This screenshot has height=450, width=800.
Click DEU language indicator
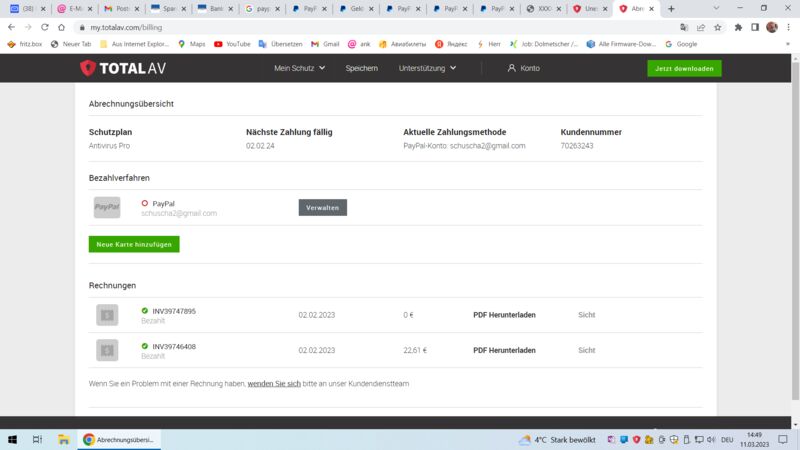pyautogui.click(x=728, y=439)
